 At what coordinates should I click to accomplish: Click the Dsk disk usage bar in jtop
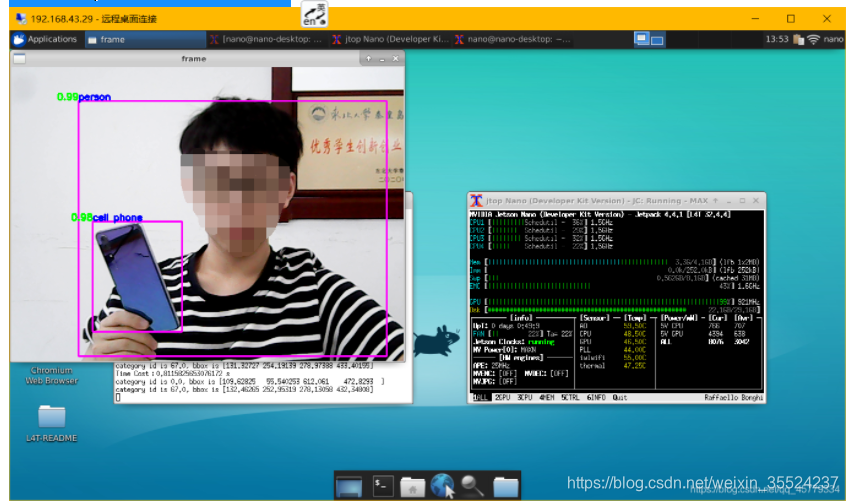(615, 310)
